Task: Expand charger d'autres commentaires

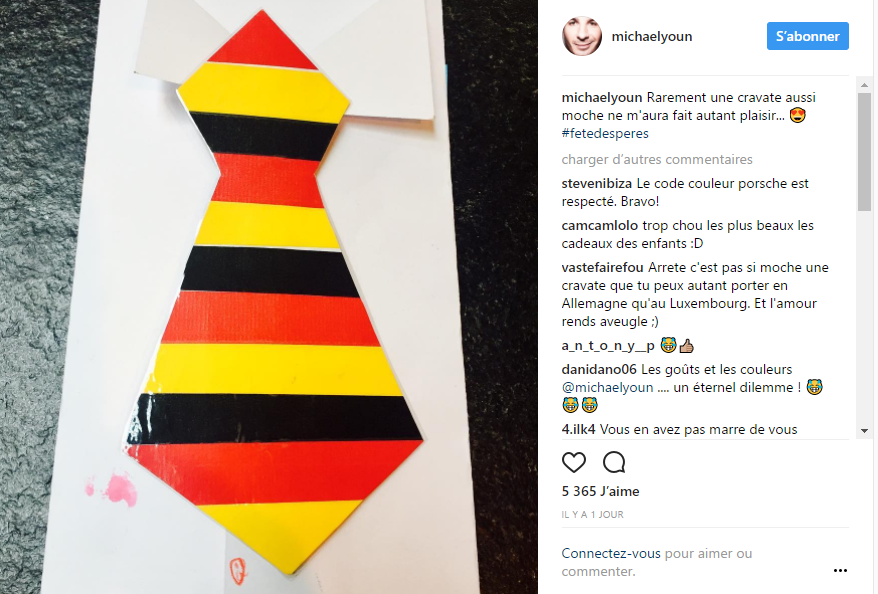Action: 657,160
